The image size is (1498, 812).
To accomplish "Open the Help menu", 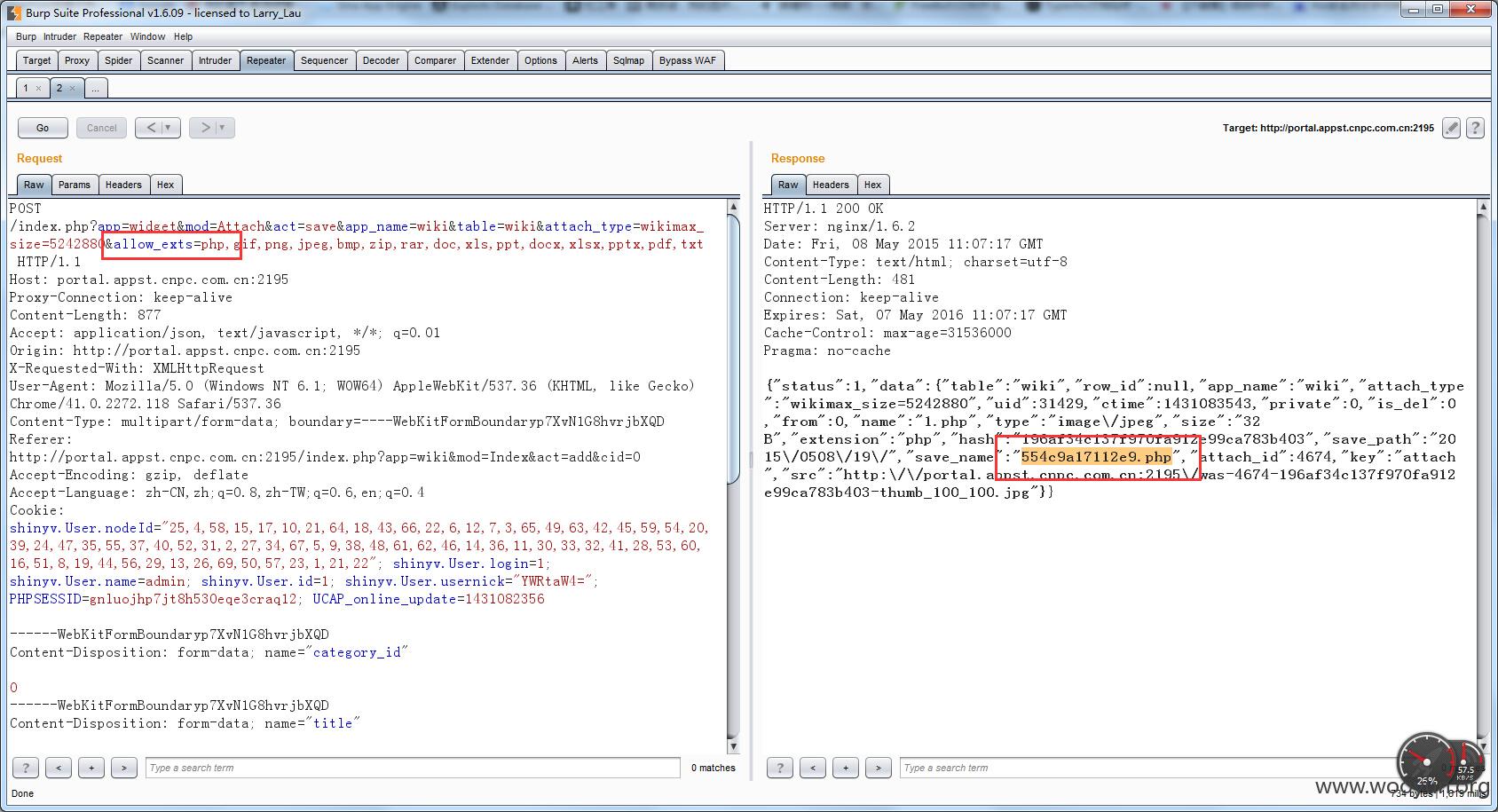I will (x=183, y=36).
